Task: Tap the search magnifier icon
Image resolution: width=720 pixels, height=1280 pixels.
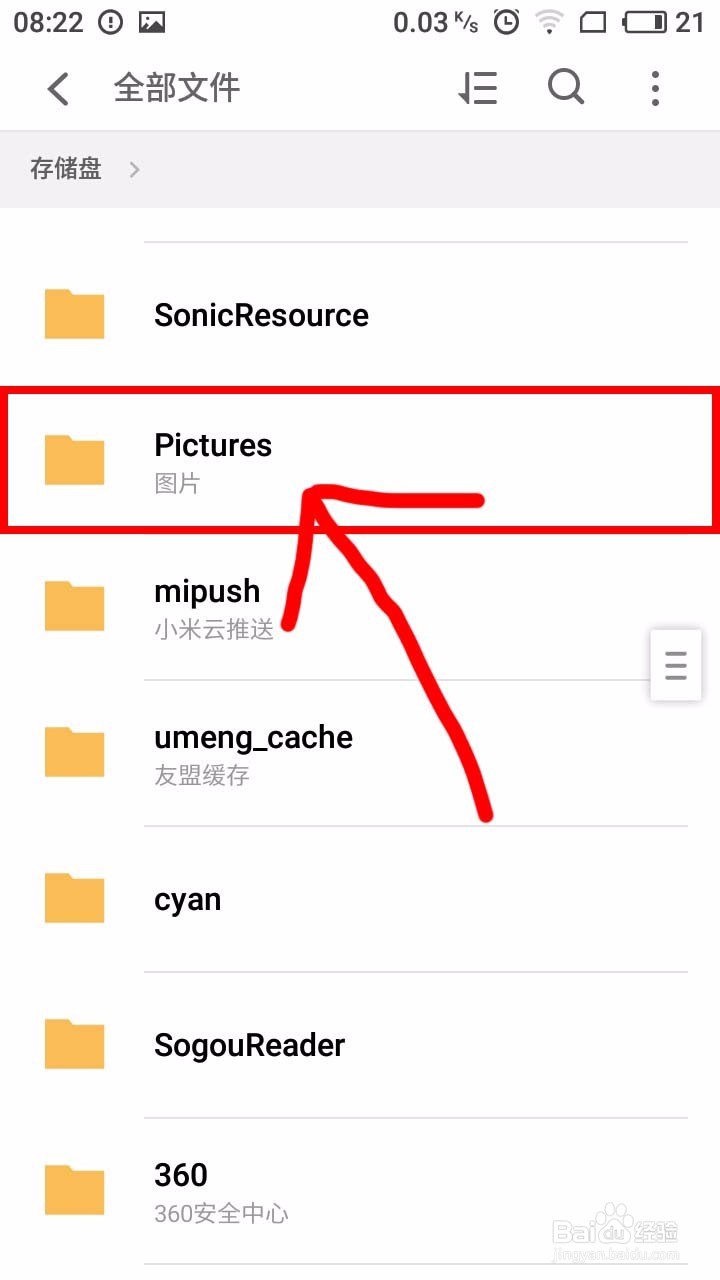Action: (x=566, y=87)
